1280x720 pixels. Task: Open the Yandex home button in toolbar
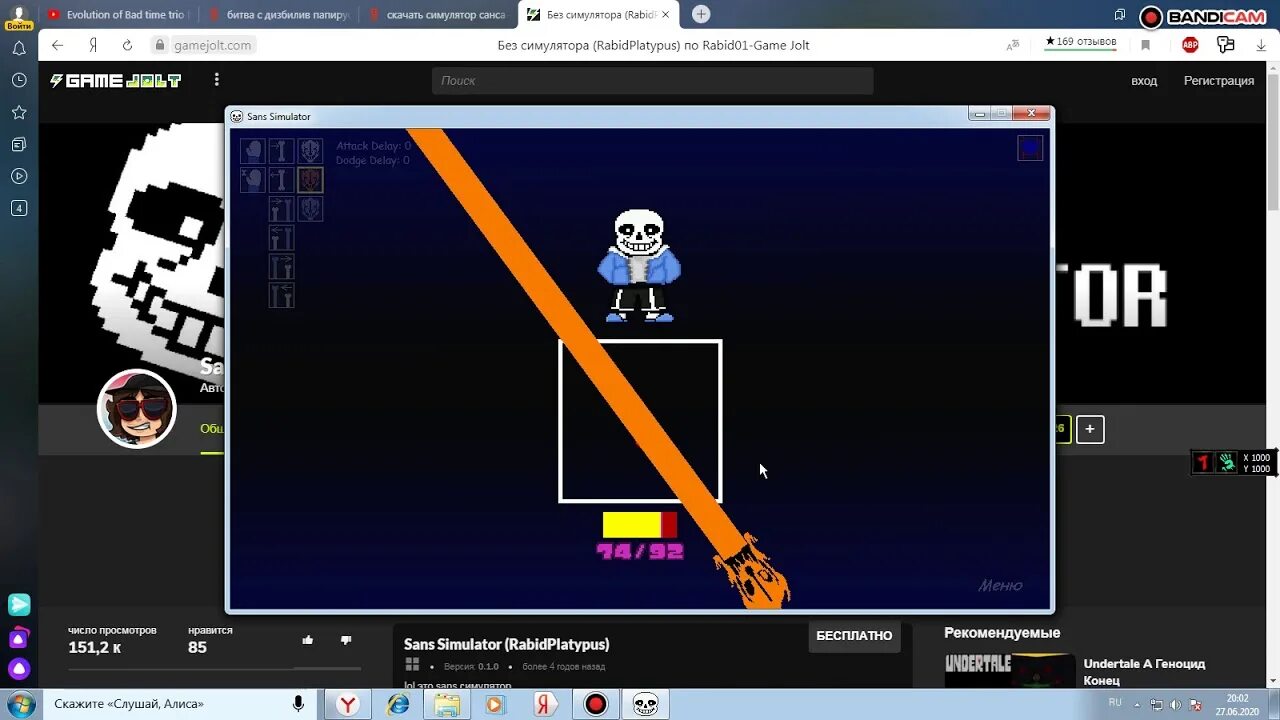(93, 45)
